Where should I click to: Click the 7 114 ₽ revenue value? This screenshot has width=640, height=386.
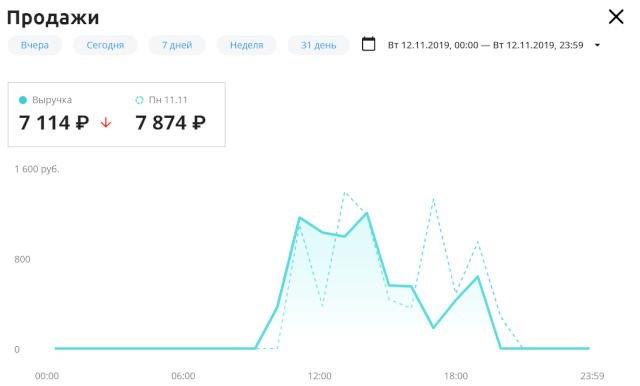click(54, 122)
